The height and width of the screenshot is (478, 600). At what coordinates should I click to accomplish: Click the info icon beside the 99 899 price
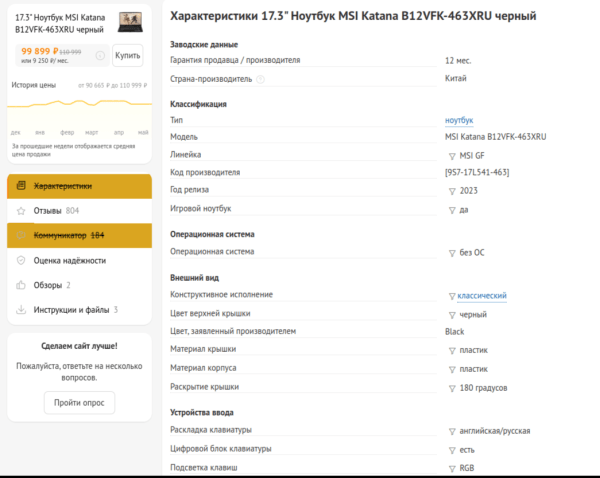100,55
